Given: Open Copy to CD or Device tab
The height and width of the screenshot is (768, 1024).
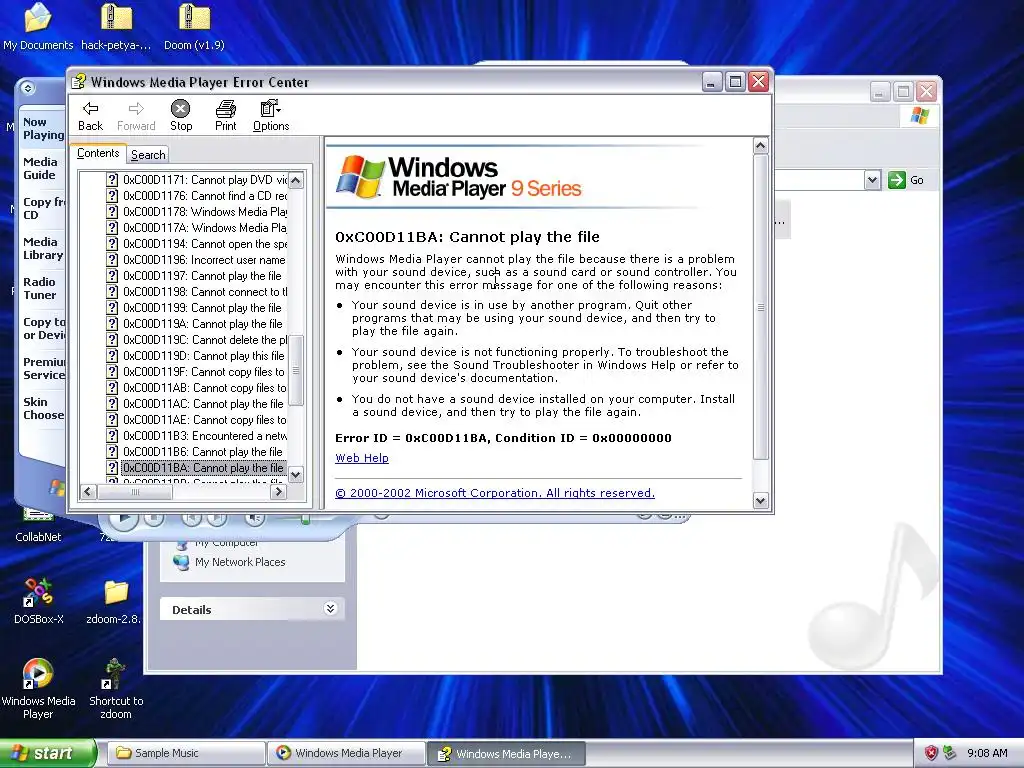Looking at the screenshot, I should [x=44, y=328].
